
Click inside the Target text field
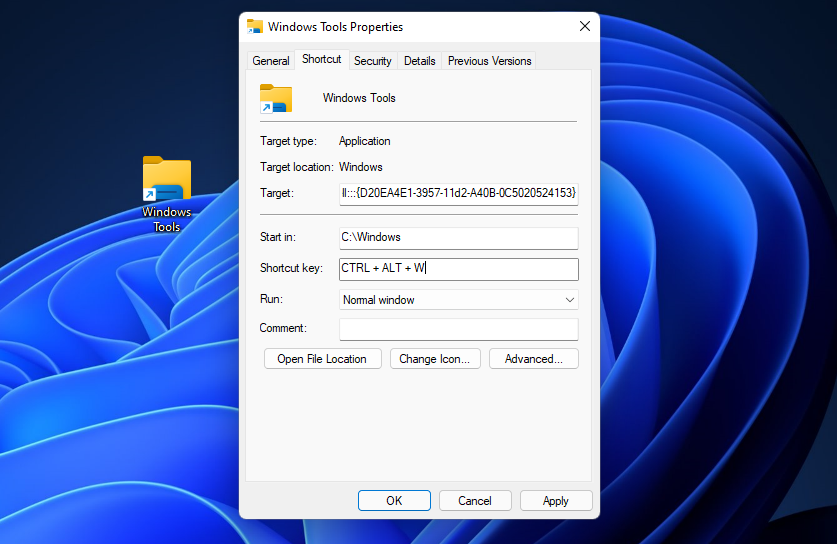[x=458, y=193]
